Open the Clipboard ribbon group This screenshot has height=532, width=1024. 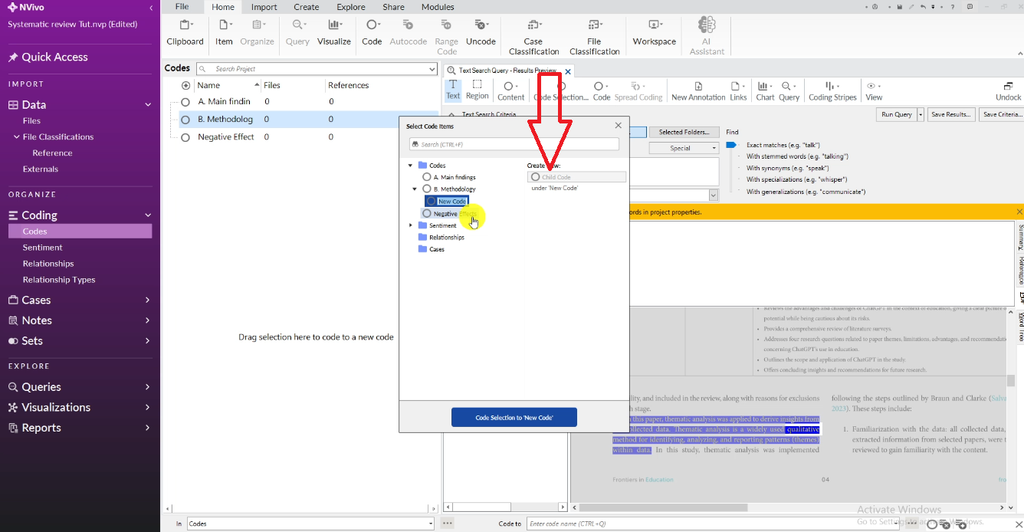[x=185, y=33]
